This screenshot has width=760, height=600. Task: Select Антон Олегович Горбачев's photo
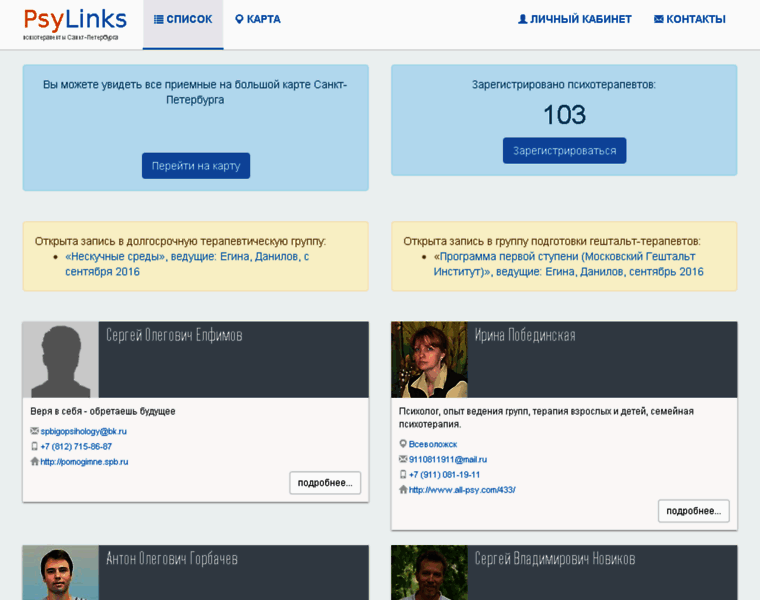point(60,573)
